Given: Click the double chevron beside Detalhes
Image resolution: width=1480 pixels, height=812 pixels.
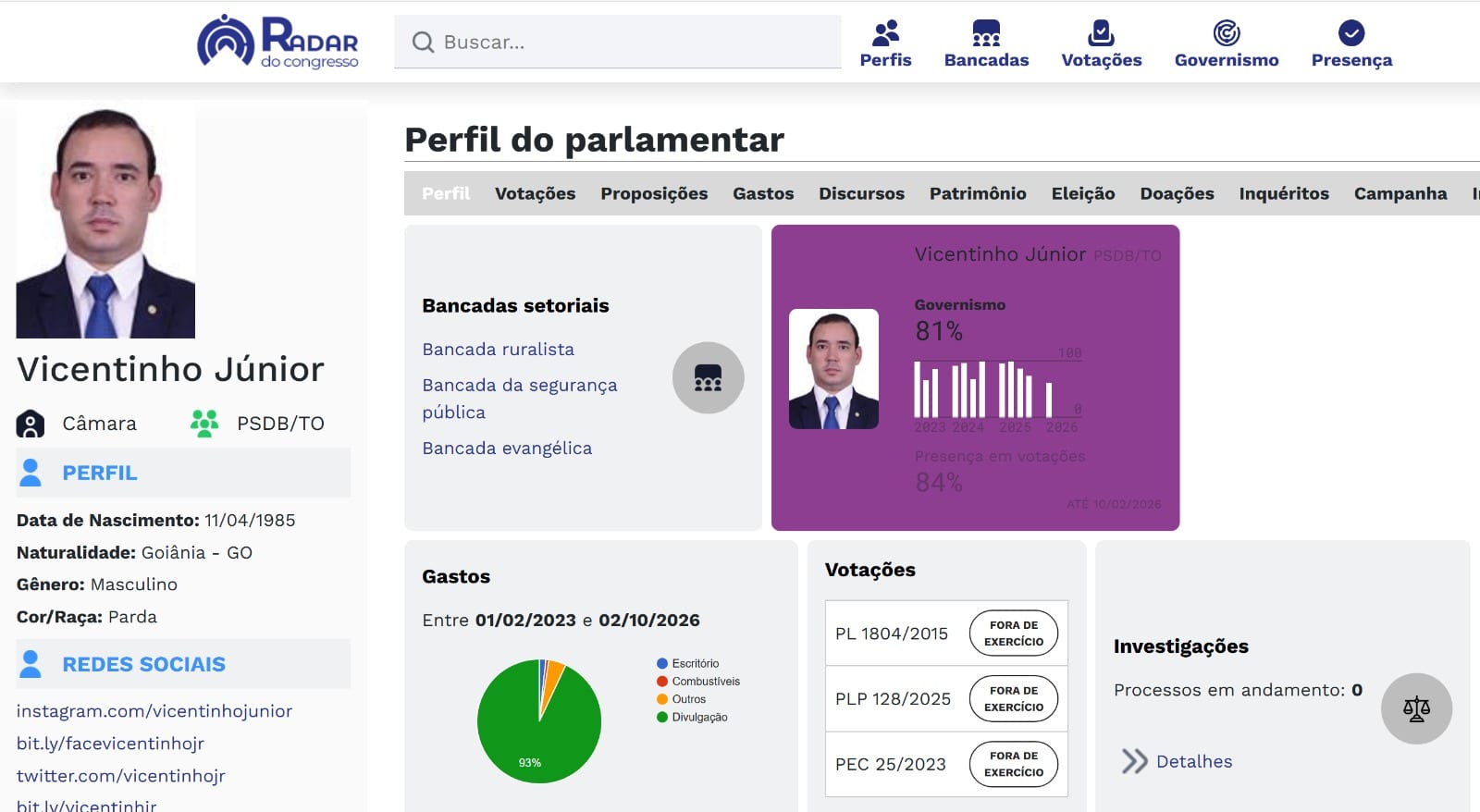Looking at the screenshot, I should pos(1134,761).
